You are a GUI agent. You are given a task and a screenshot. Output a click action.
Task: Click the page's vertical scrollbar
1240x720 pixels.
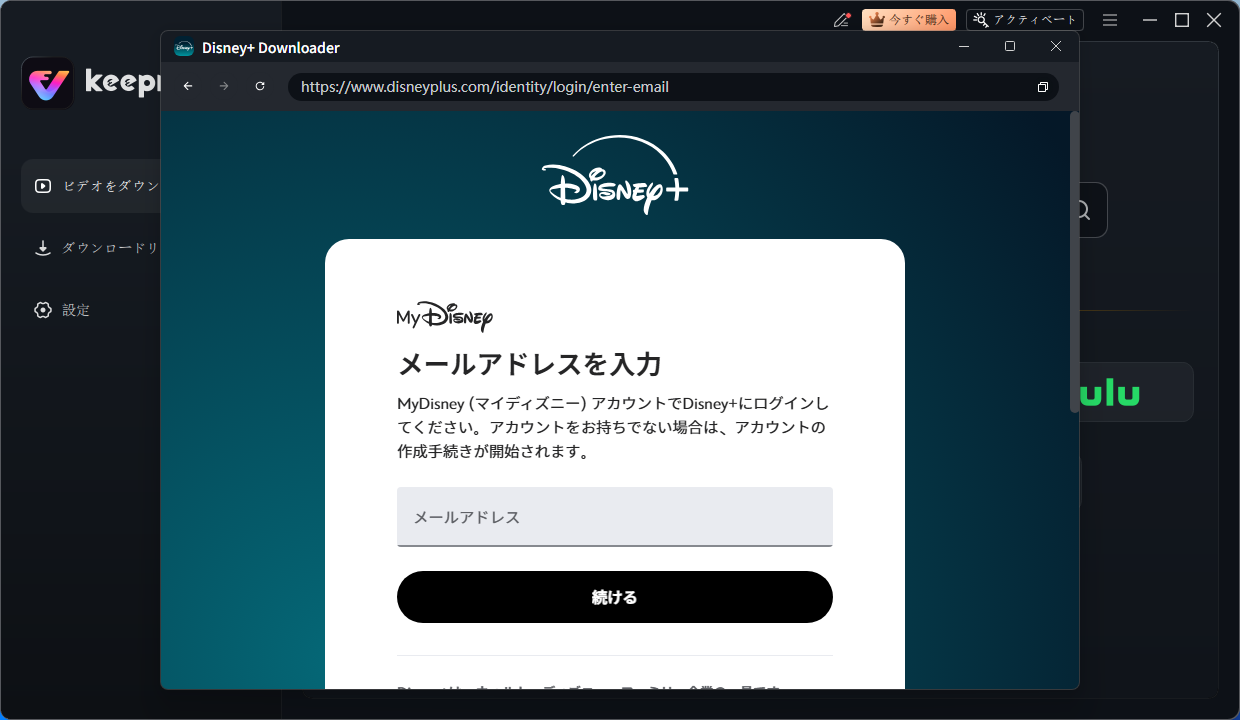click(x=1075, y=262)
